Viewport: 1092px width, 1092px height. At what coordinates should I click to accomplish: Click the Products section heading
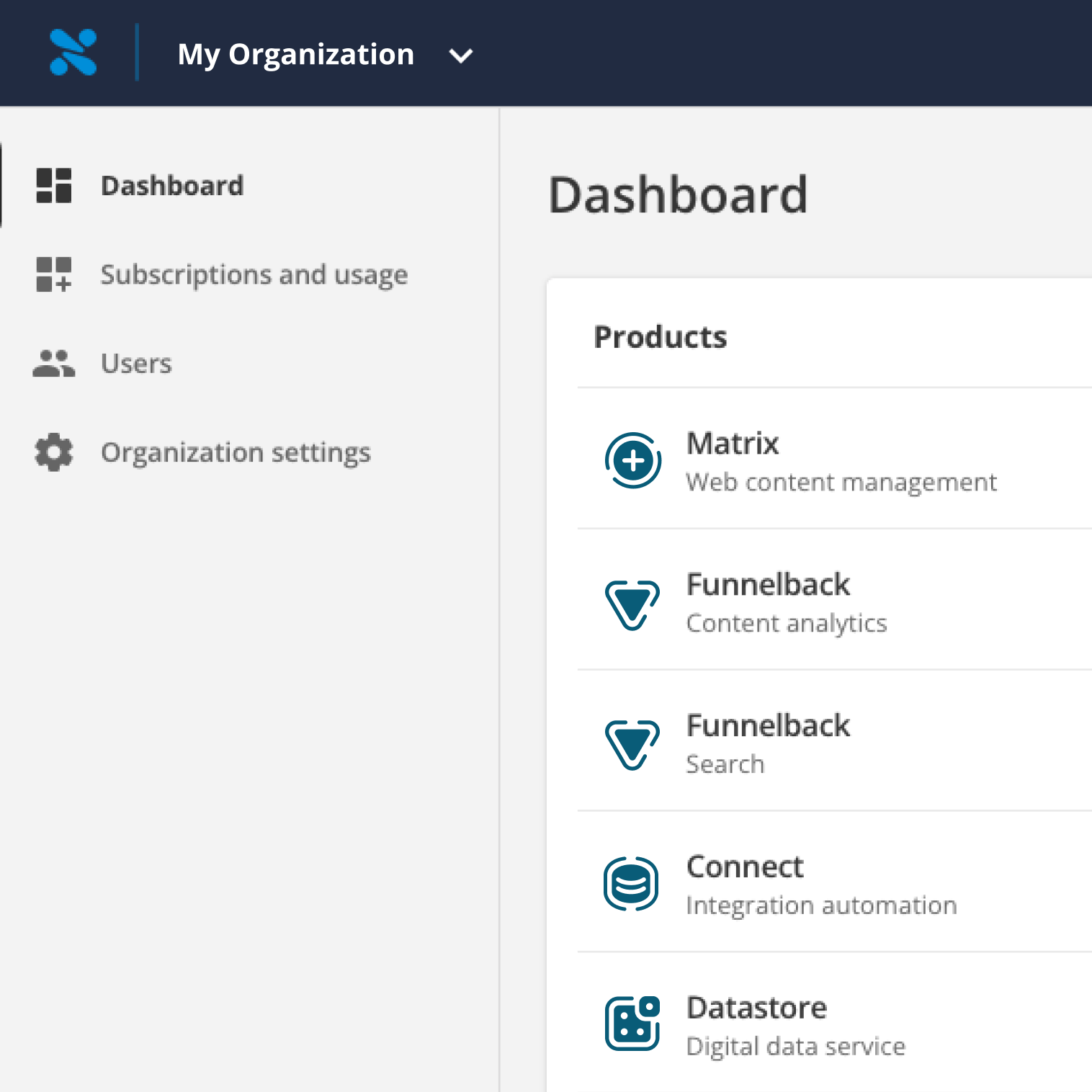[661, 337]
